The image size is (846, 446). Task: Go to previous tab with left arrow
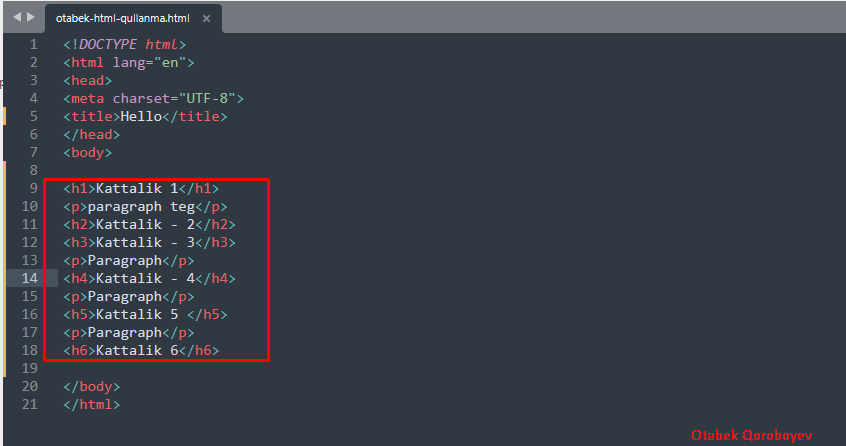(17, 17)
